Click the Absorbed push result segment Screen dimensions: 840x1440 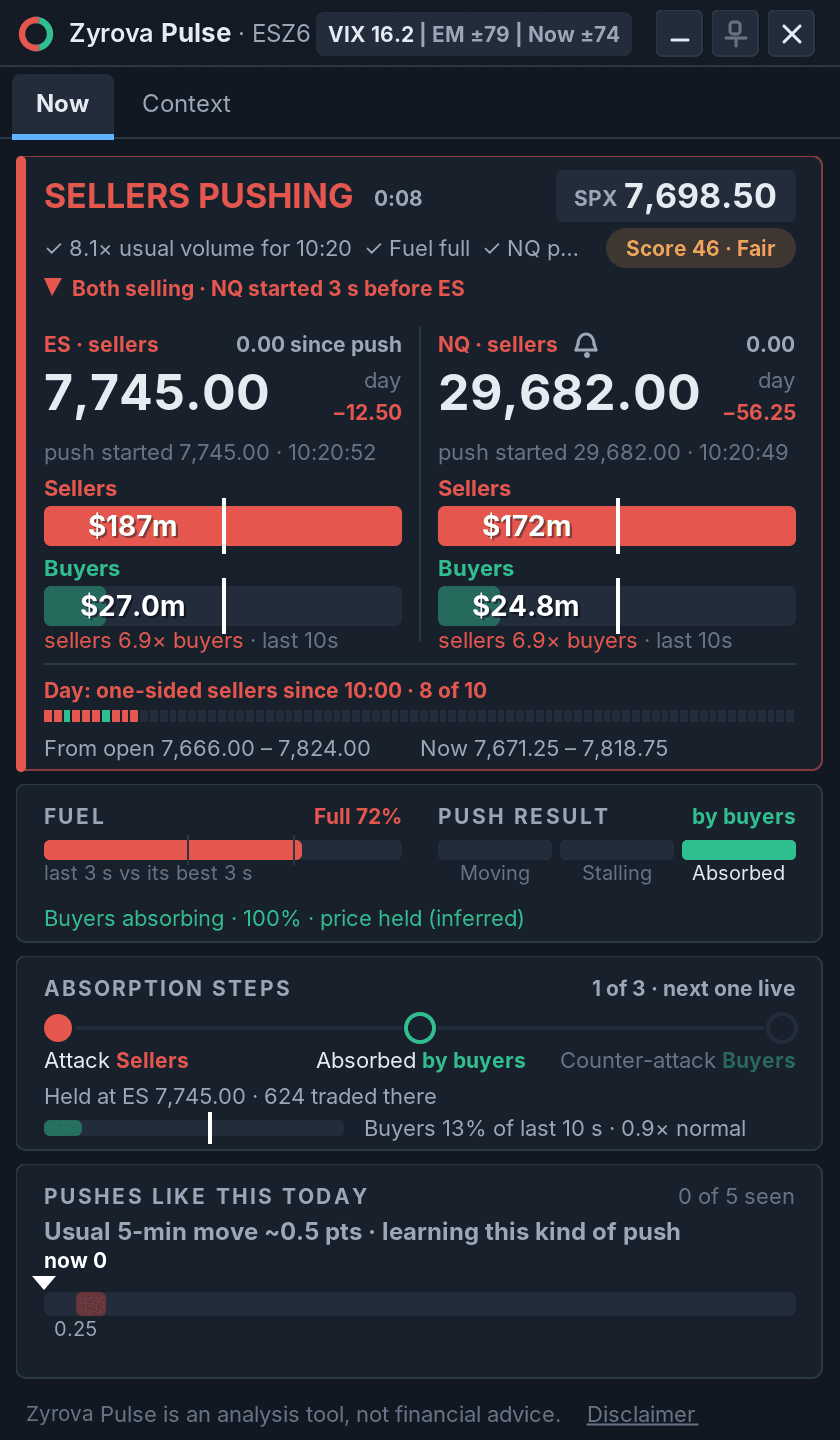[x=739, y=850]
